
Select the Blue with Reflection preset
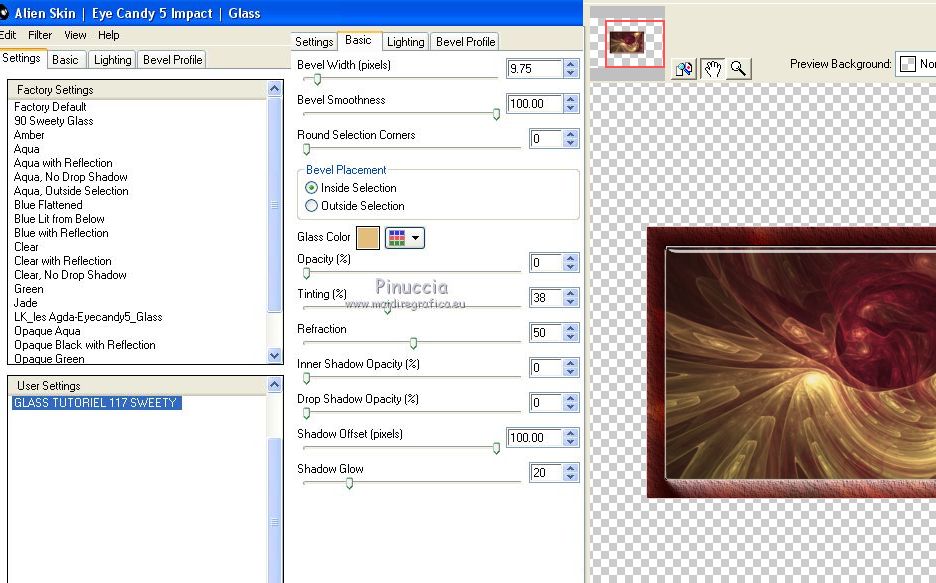click(61, 233)
